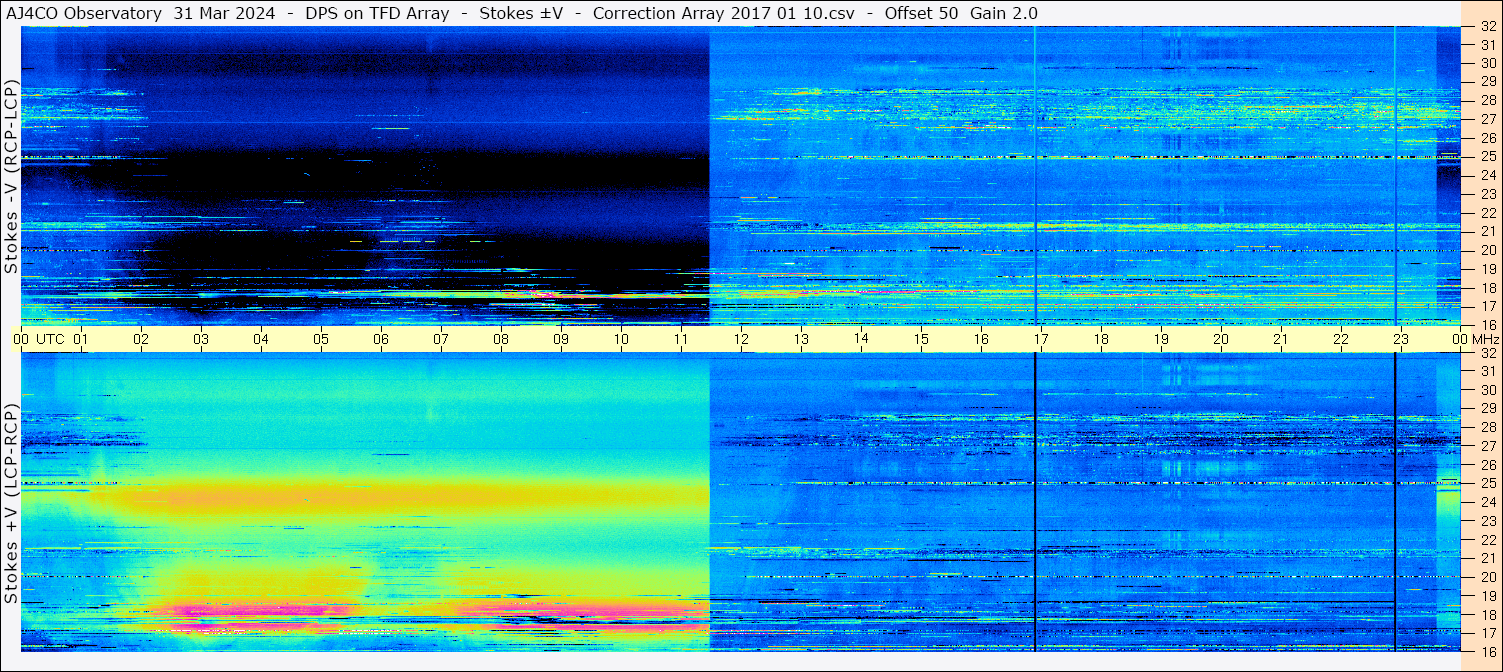Screen dimensions: 1503x672
Task: Click 32 MHz label on upper Stokes -V scale
Action: 1487,27
